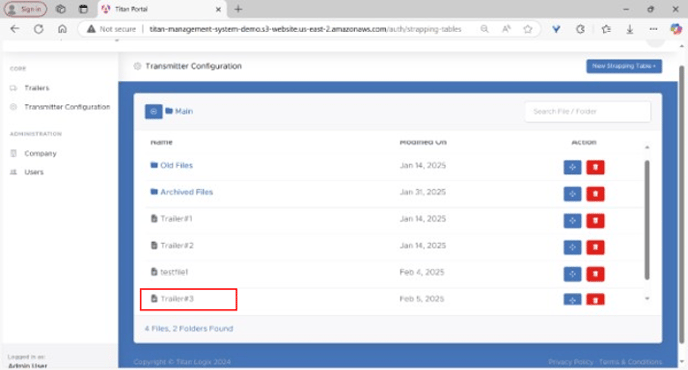Open the New Strapping Table dropdown
This screenshot has width=688, height=370.
coord(624,66)
